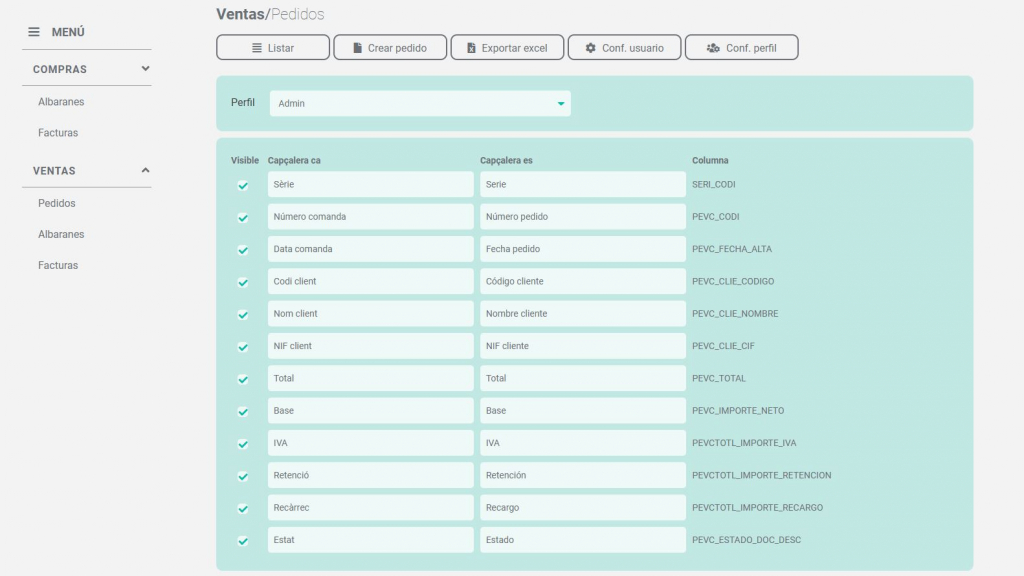Viewport: 1024px width, 576px height.
Task: Open Albaranes under COMPRAS
Action: [61, 102]
